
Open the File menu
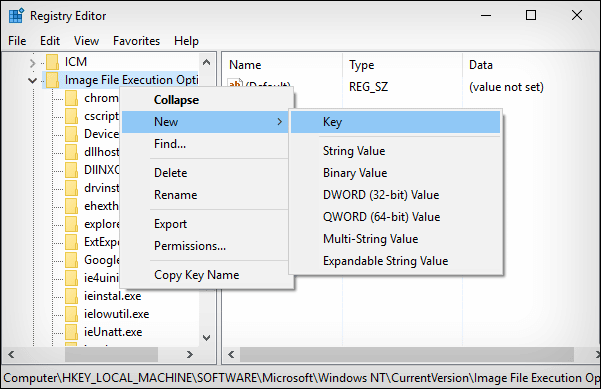pos(17,41)
